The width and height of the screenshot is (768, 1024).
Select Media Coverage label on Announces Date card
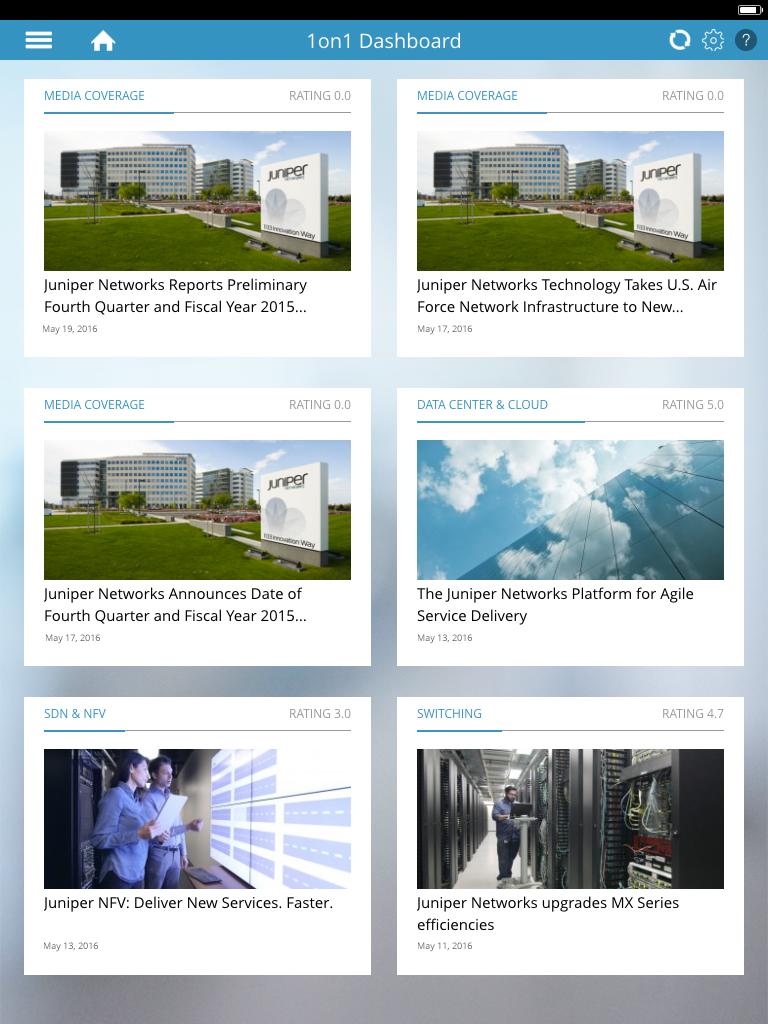click(x=94, y=404)
